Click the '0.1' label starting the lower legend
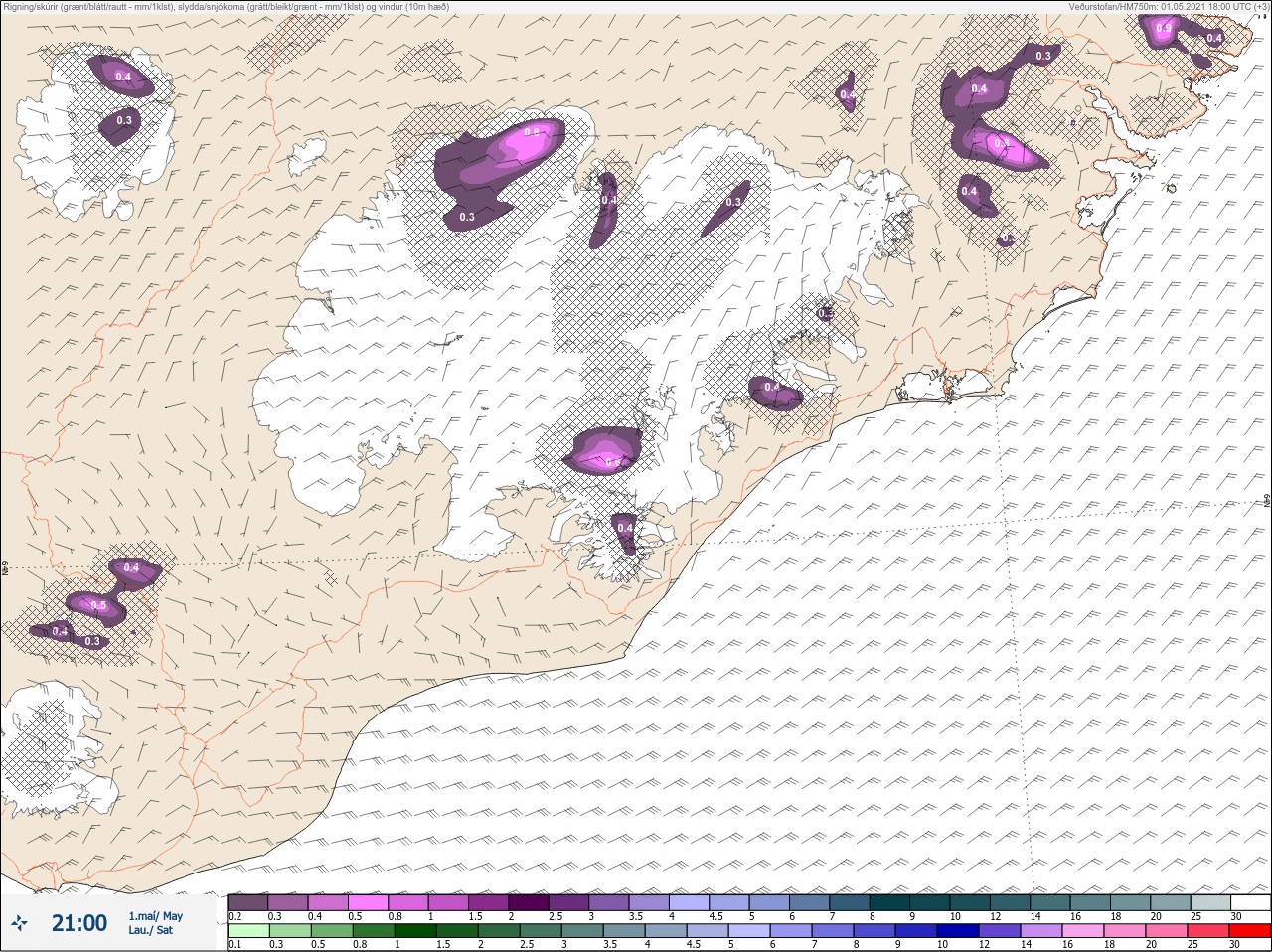This screenshot has width=1272, height=952. [235, 944]
